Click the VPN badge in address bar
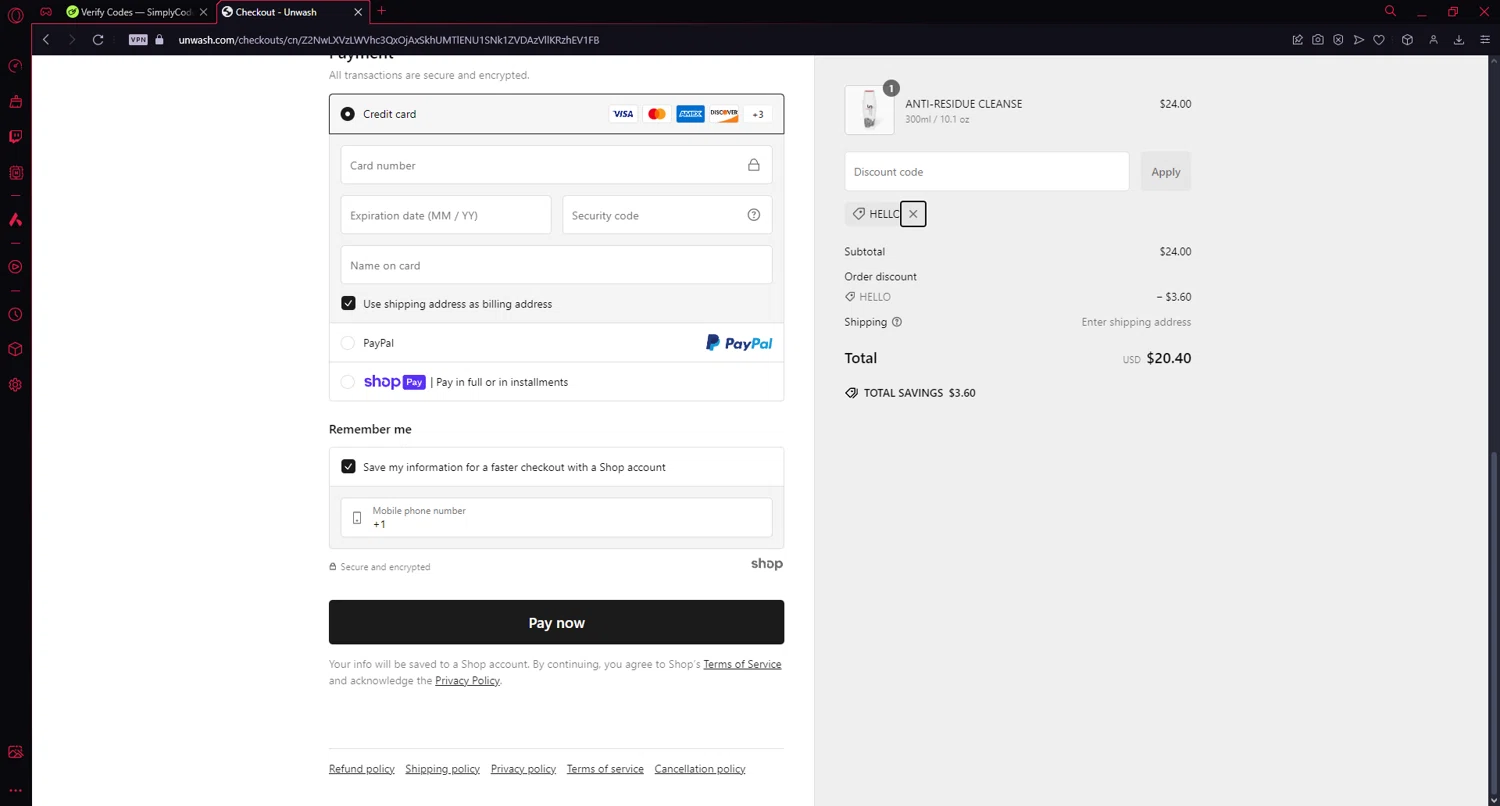The width and height of the screenshot is (1500, 806). click(138, 40)
